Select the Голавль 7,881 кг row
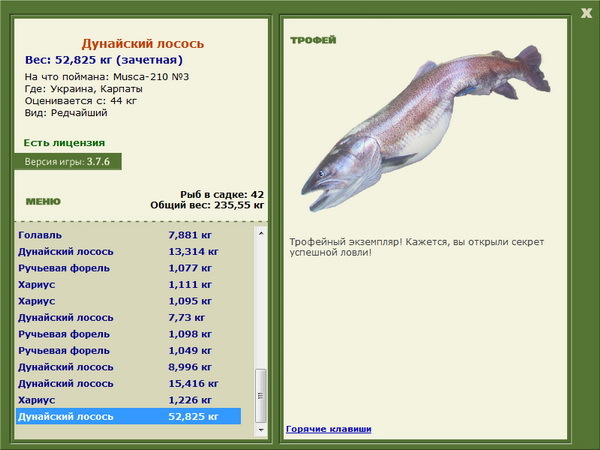The width and height of the screenshot is (600, 450). (x=129, y=235)
